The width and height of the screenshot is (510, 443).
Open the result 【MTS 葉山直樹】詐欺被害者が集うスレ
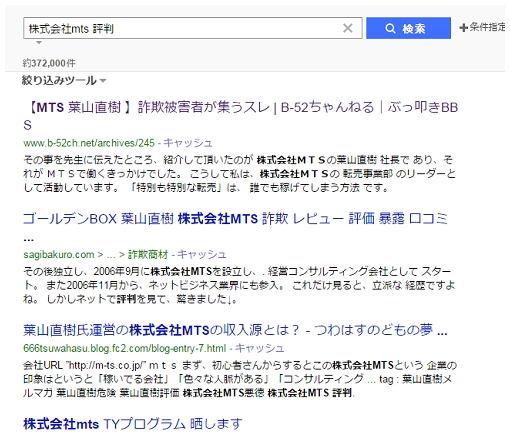pos(240,116)
